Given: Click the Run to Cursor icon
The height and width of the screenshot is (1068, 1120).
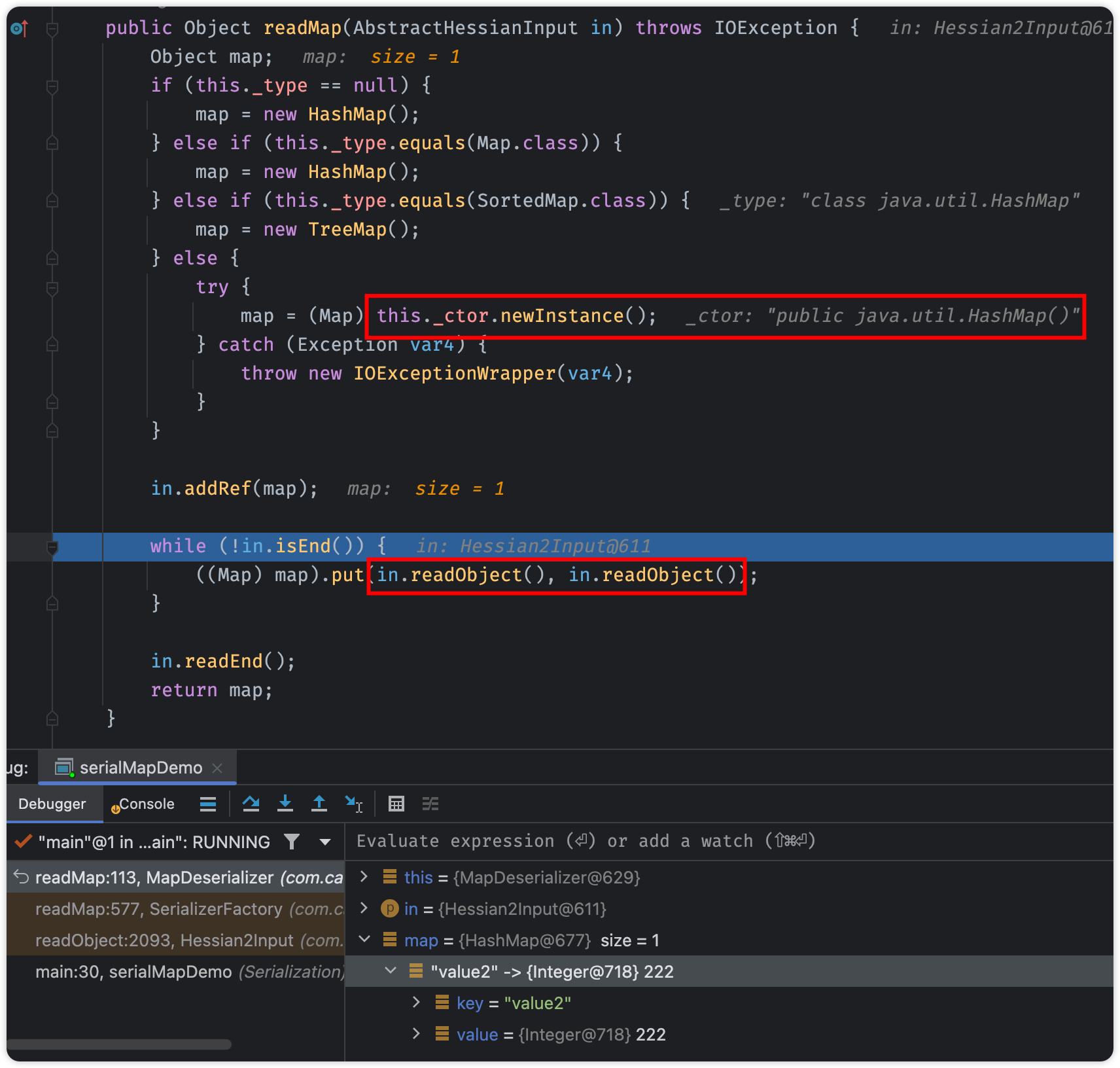Looking at the screenshot, I should (354, 804).
